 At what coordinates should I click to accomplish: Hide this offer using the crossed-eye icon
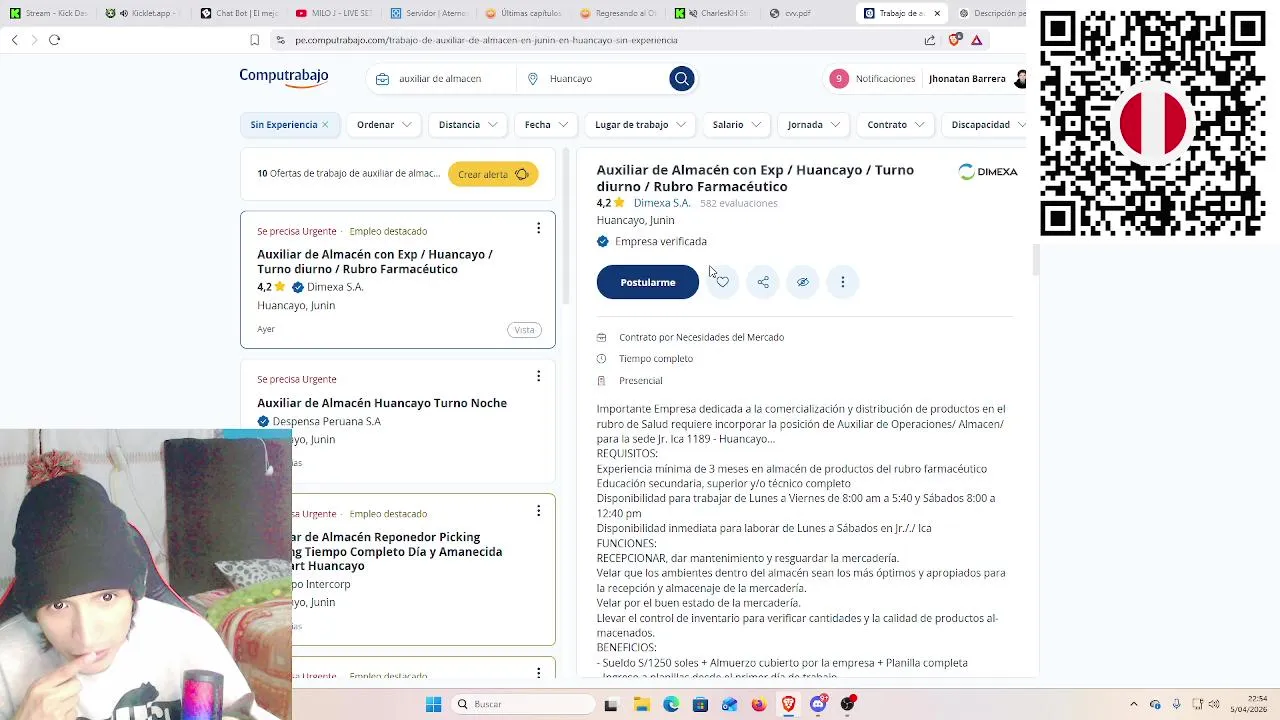(x=803, y=282)
